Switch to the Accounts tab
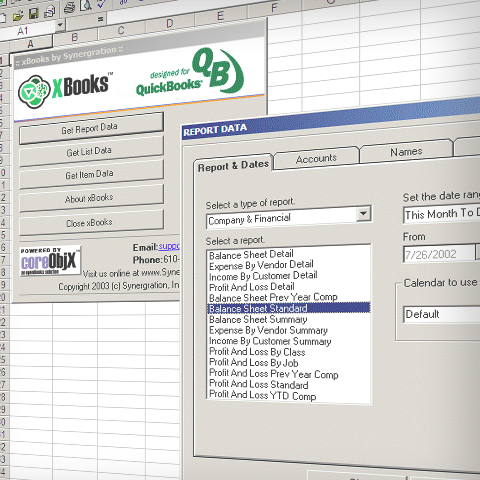The width and height of the screenshot is (480, 480). coord(316,159)
